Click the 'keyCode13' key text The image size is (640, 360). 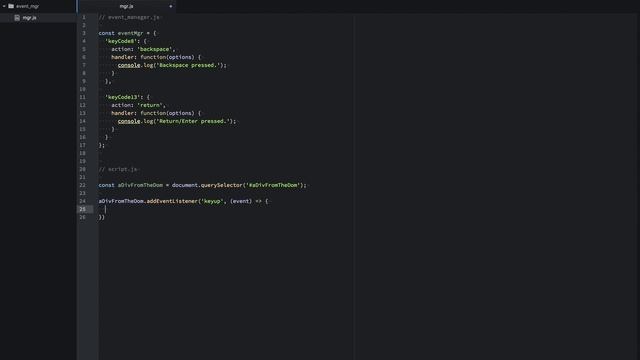[122, 97]
